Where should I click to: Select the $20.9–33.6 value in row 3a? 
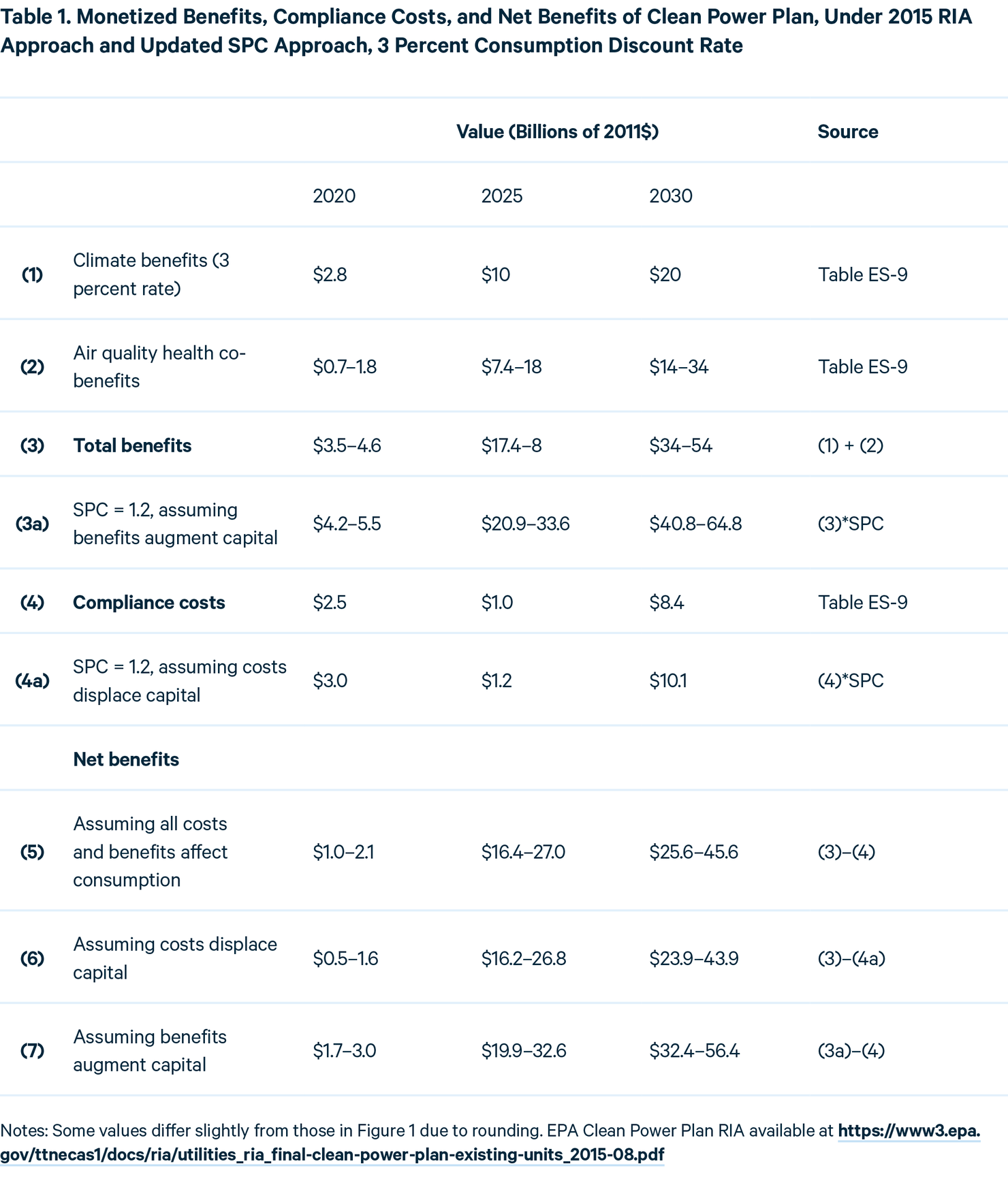tap(525, 524)
